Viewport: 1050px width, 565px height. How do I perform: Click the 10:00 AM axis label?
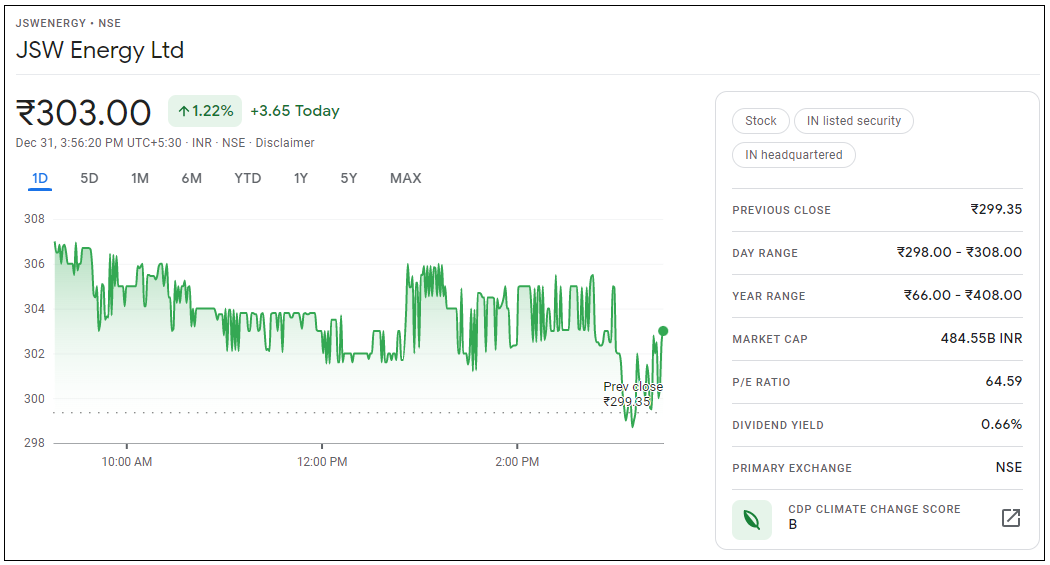pos(127,462)
